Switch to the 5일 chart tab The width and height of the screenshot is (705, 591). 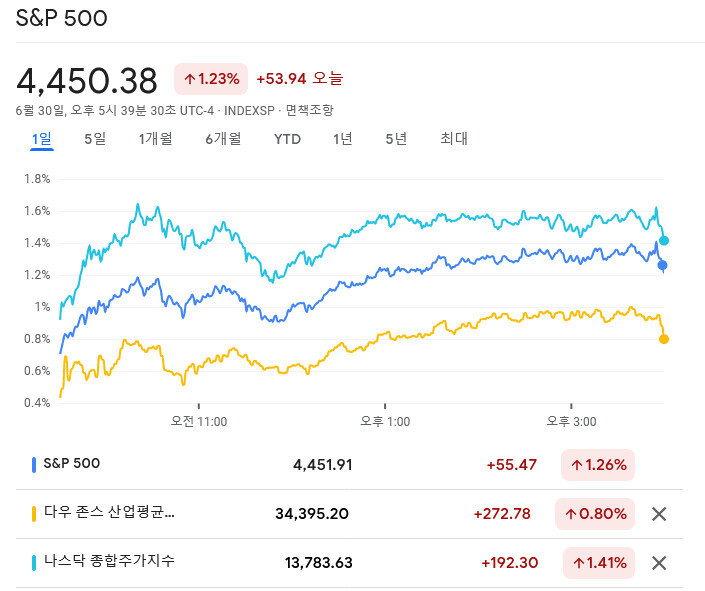95,139
